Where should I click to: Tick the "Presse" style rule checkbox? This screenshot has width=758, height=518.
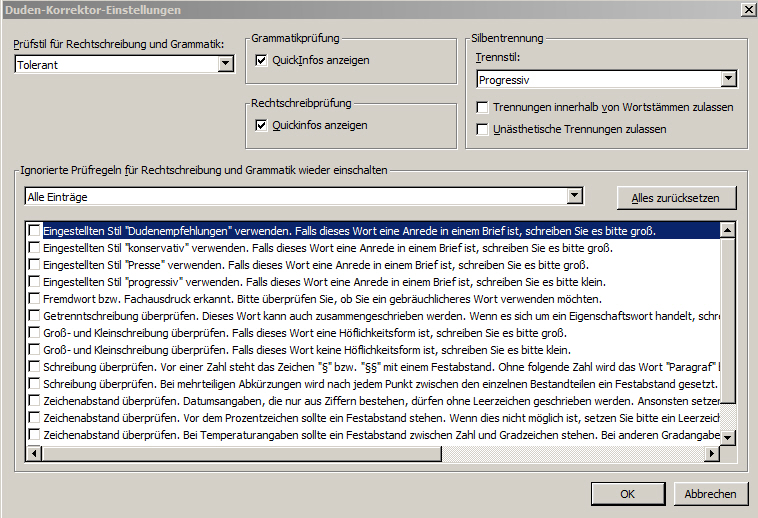tap(35, 265)
